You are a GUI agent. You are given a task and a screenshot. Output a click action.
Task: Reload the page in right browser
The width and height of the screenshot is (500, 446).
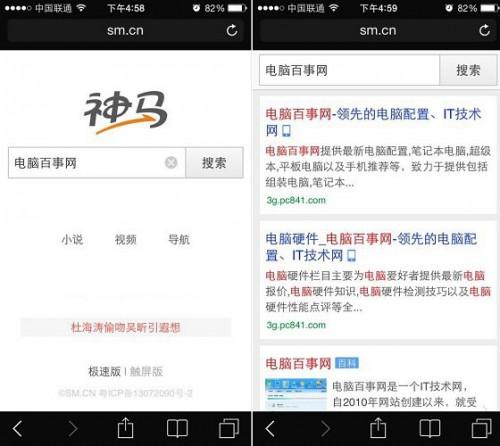pos(484,30)
